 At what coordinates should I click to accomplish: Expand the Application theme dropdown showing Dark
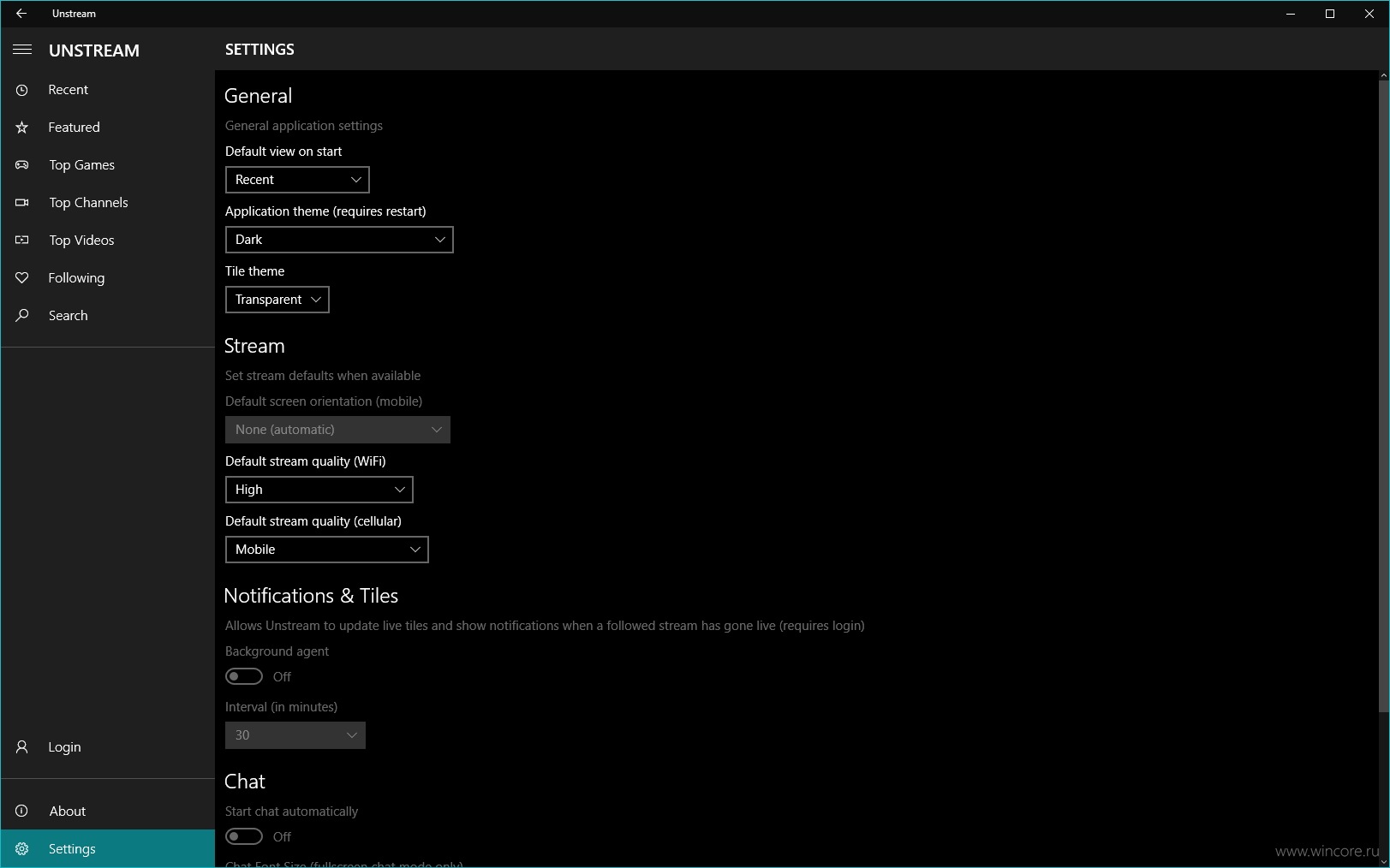click(339, 240)
